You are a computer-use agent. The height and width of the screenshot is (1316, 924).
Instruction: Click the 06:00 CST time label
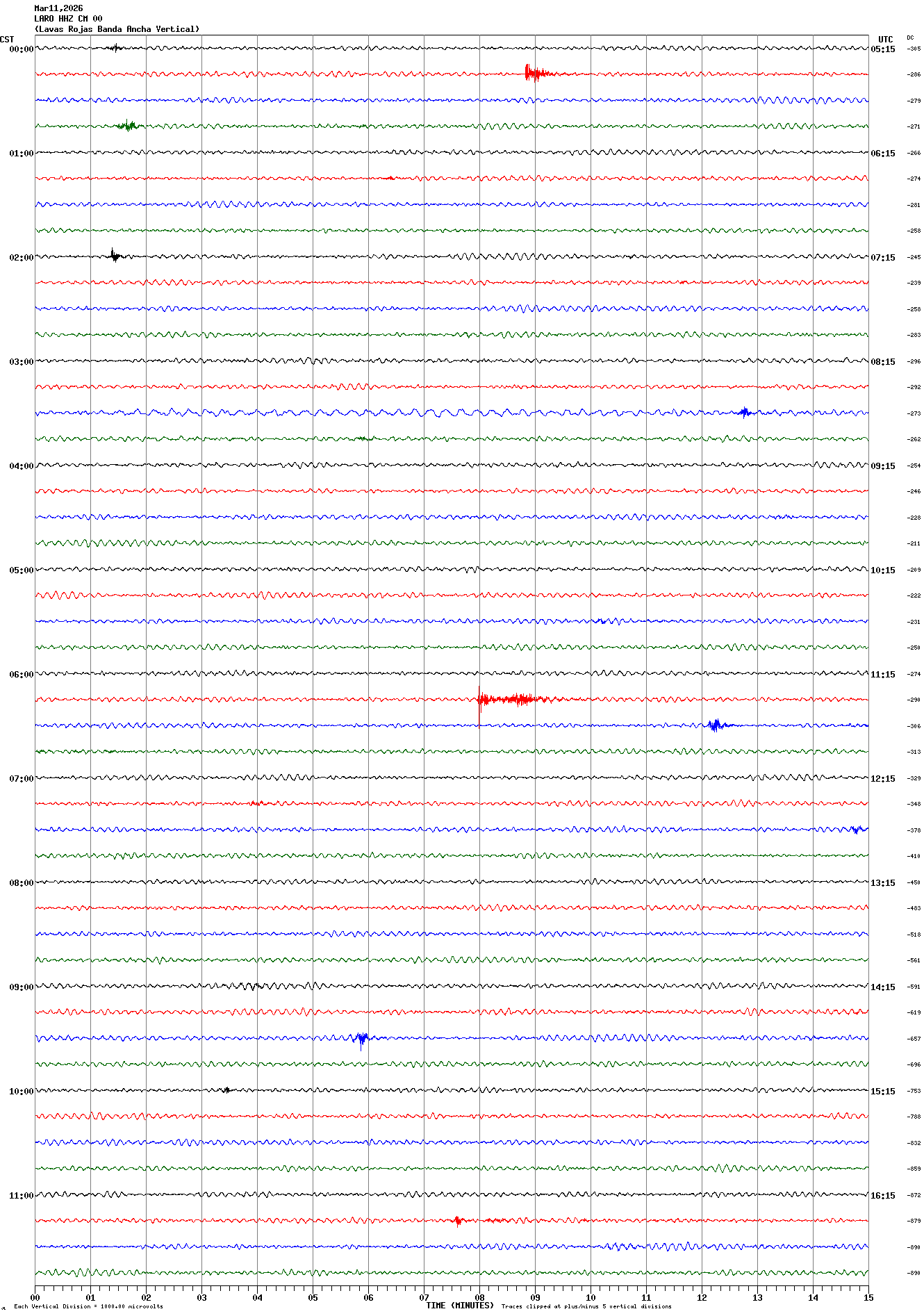pos(21,675)
